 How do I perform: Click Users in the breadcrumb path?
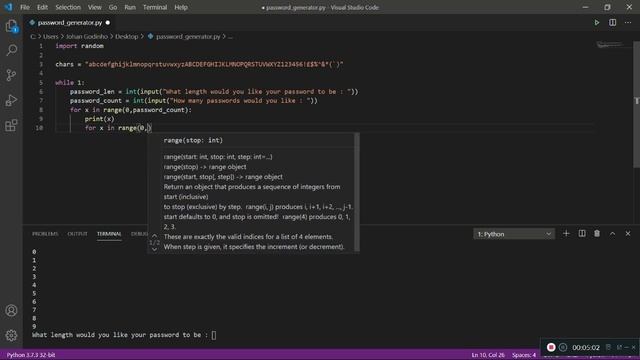point(51,36)
